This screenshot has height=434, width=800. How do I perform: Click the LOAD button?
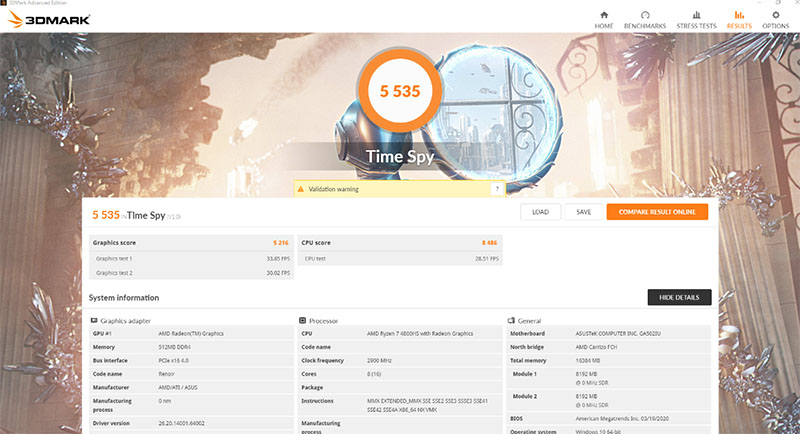pos(540,212)
